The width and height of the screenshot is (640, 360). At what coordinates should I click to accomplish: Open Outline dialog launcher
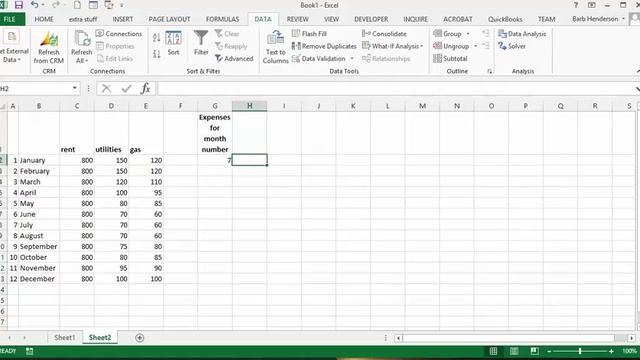click(489, 71)
